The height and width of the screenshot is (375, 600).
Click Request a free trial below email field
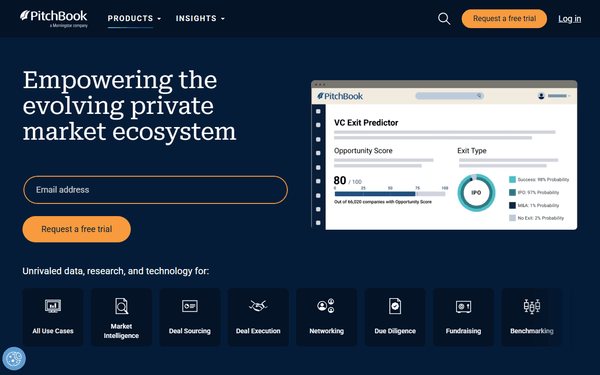click(x=77, y=229)
